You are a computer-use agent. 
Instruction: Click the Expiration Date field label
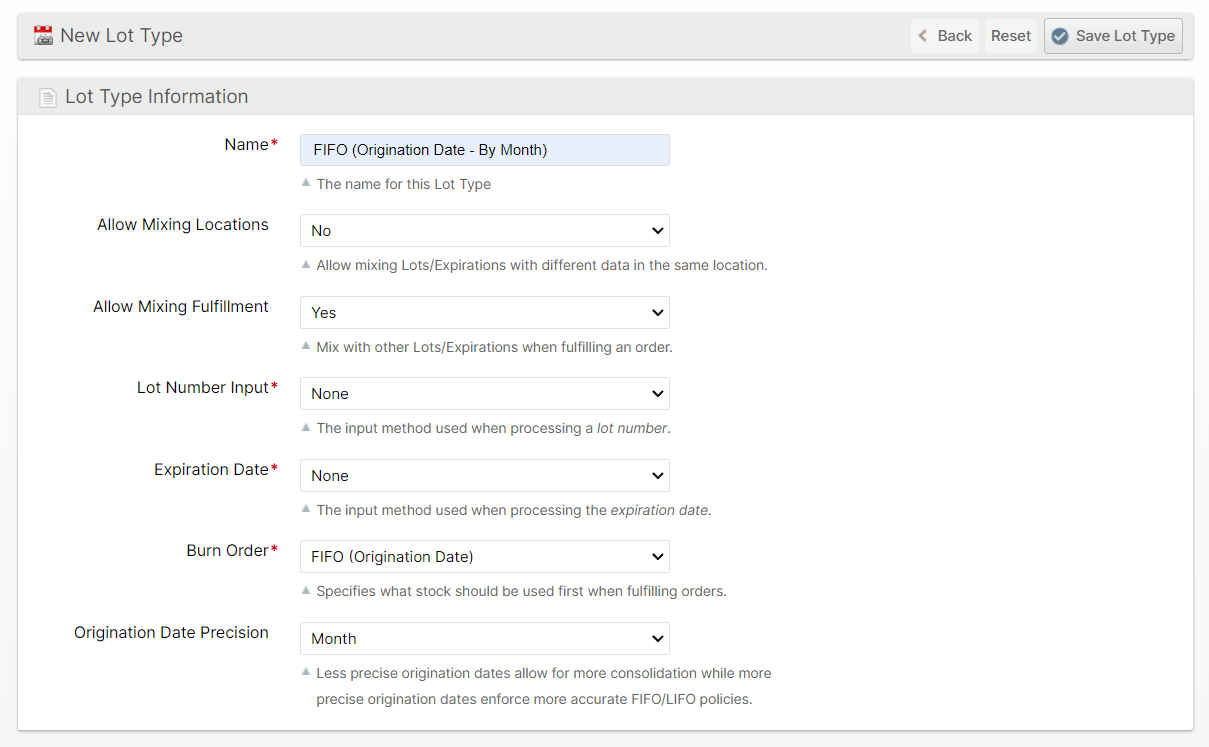211,470
